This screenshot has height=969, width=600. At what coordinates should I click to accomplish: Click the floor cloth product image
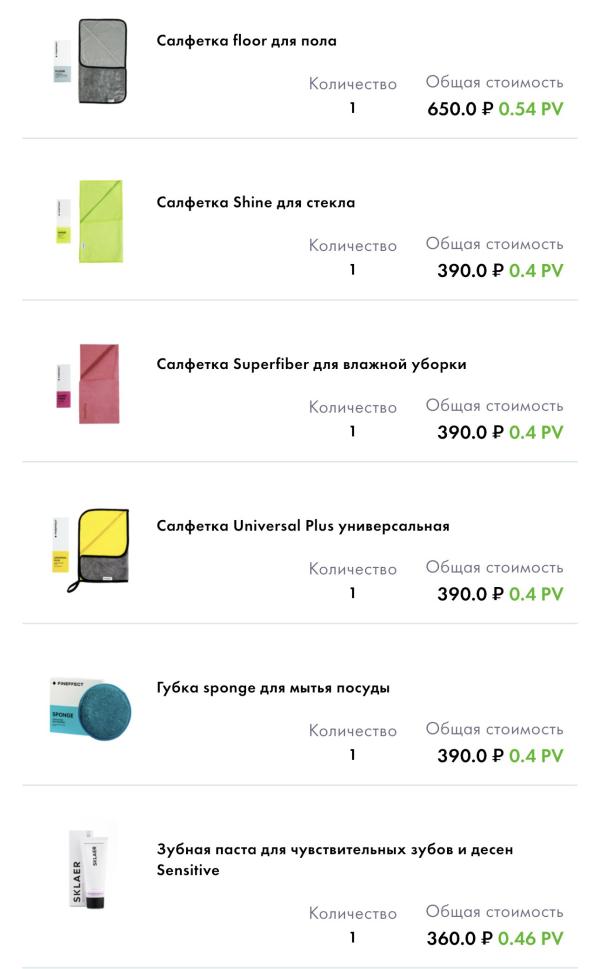[x=91, y=61]
